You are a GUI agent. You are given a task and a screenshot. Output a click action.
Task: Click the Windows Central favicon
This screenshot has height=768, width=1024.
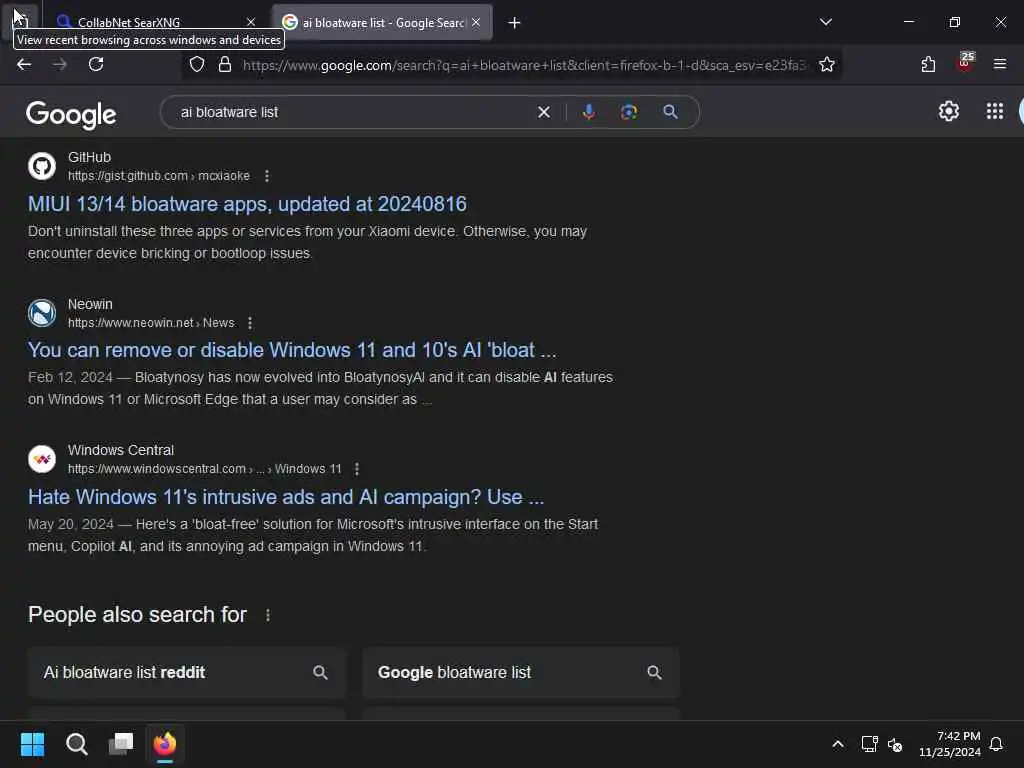pyautogui.click(x=42, y=459)
